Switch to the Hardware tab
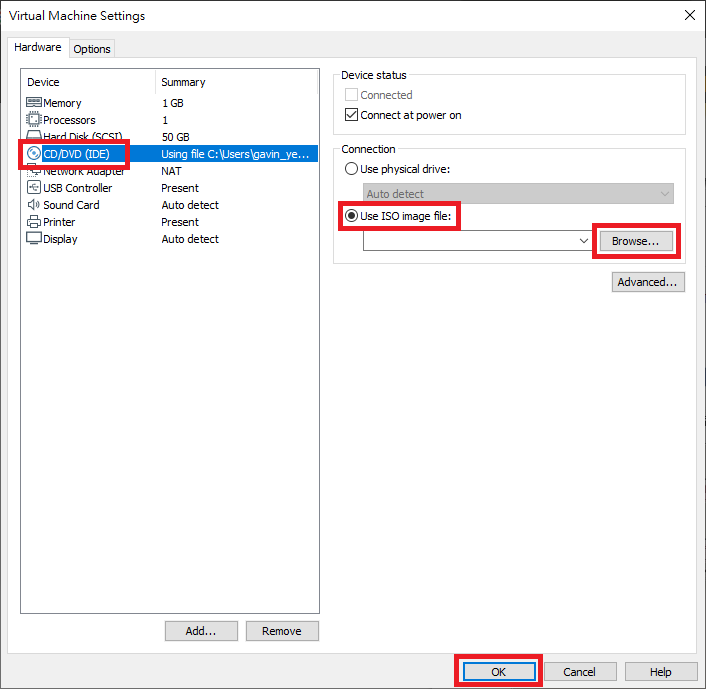 click(38, 47)
